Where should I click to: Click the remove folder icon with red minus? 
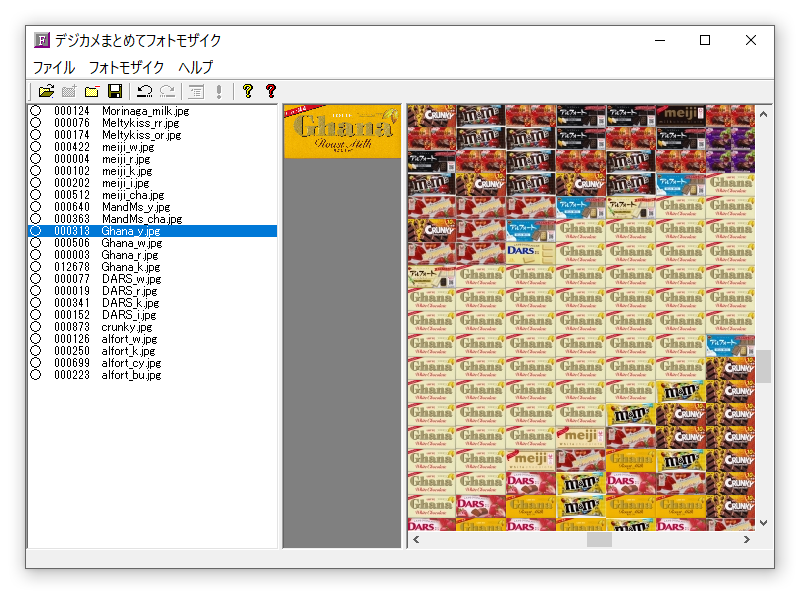pos(92,91)
